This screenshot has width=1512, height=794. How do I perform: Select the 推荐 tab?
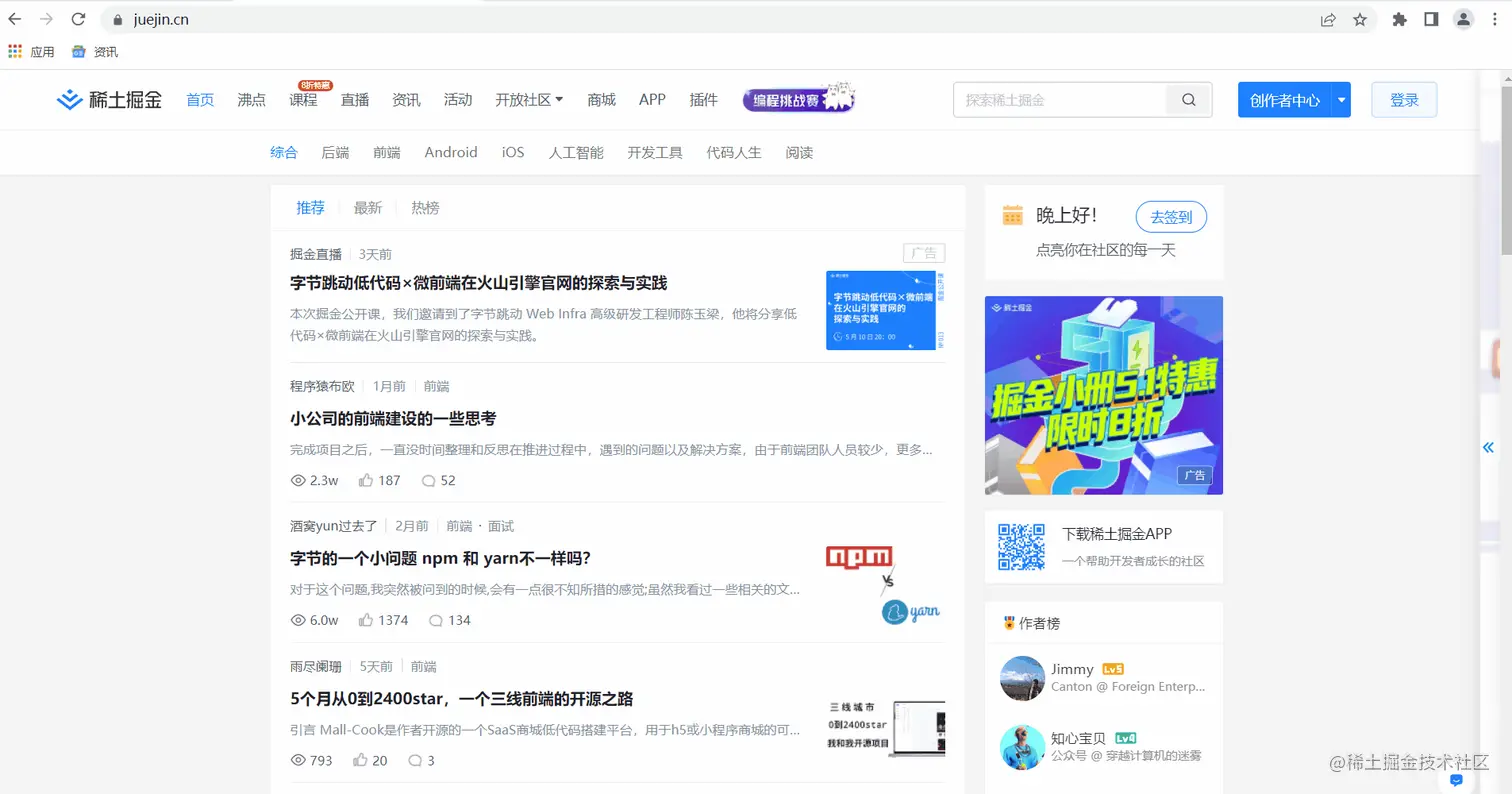[x=310, y=208]
